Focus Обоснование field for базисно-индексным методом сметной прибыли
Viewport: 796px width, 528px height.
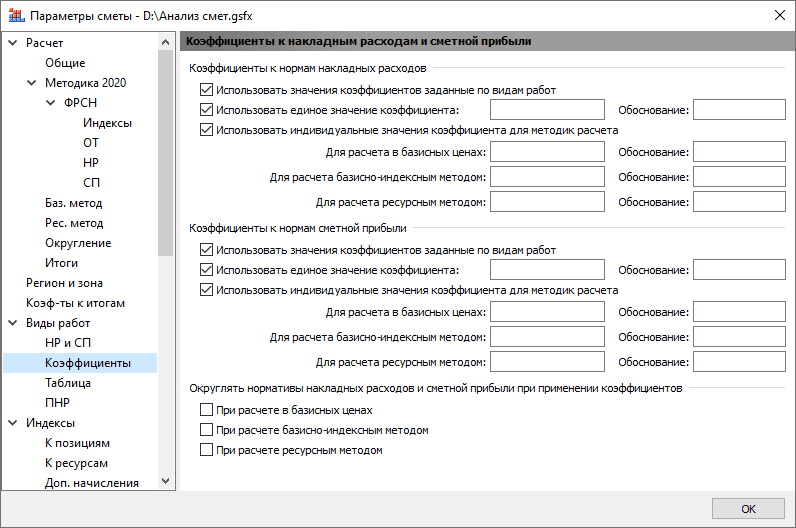pos(739,337)
